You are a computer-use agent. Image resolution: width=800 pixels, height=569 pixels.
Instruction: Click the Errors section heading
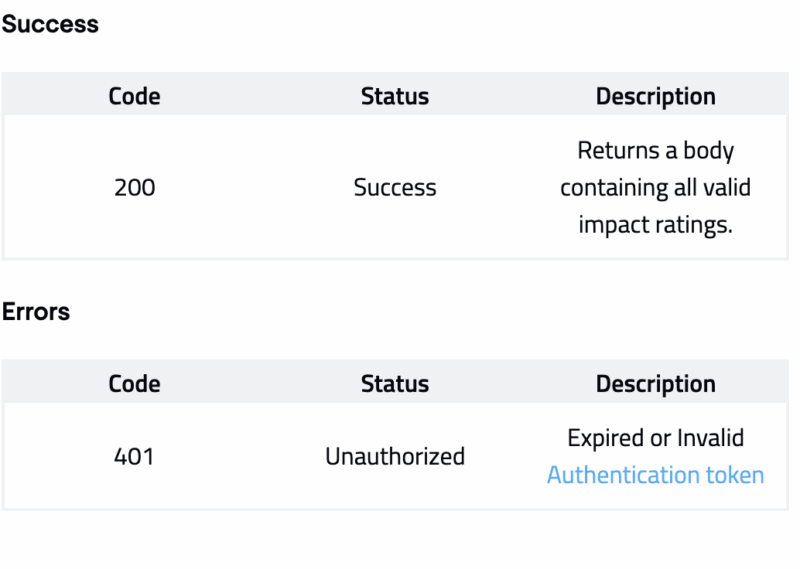(36, 311)
